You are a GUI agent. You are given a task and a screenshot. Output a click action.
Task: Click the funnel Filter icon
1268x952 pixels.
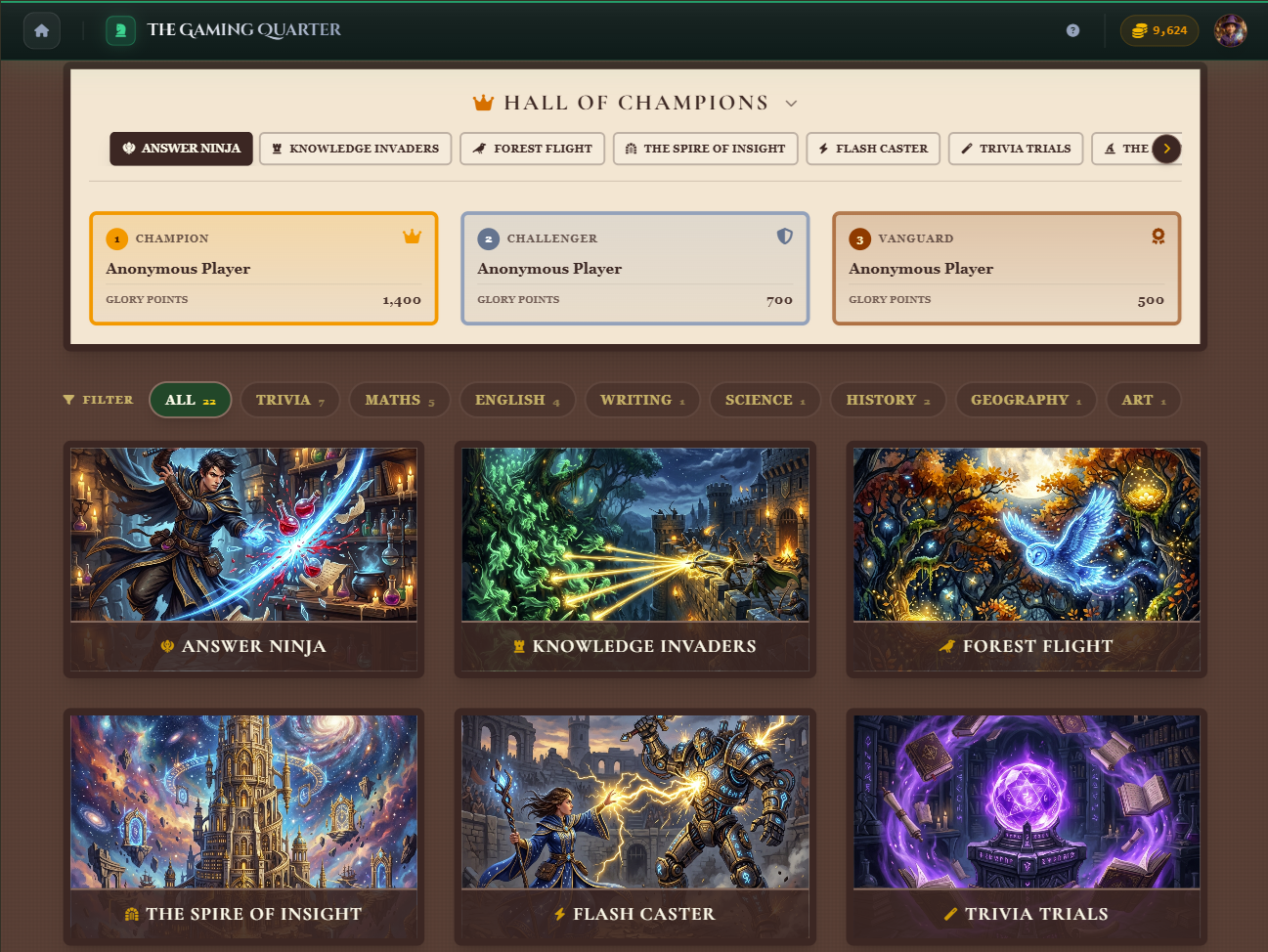[x=68, y=400]
